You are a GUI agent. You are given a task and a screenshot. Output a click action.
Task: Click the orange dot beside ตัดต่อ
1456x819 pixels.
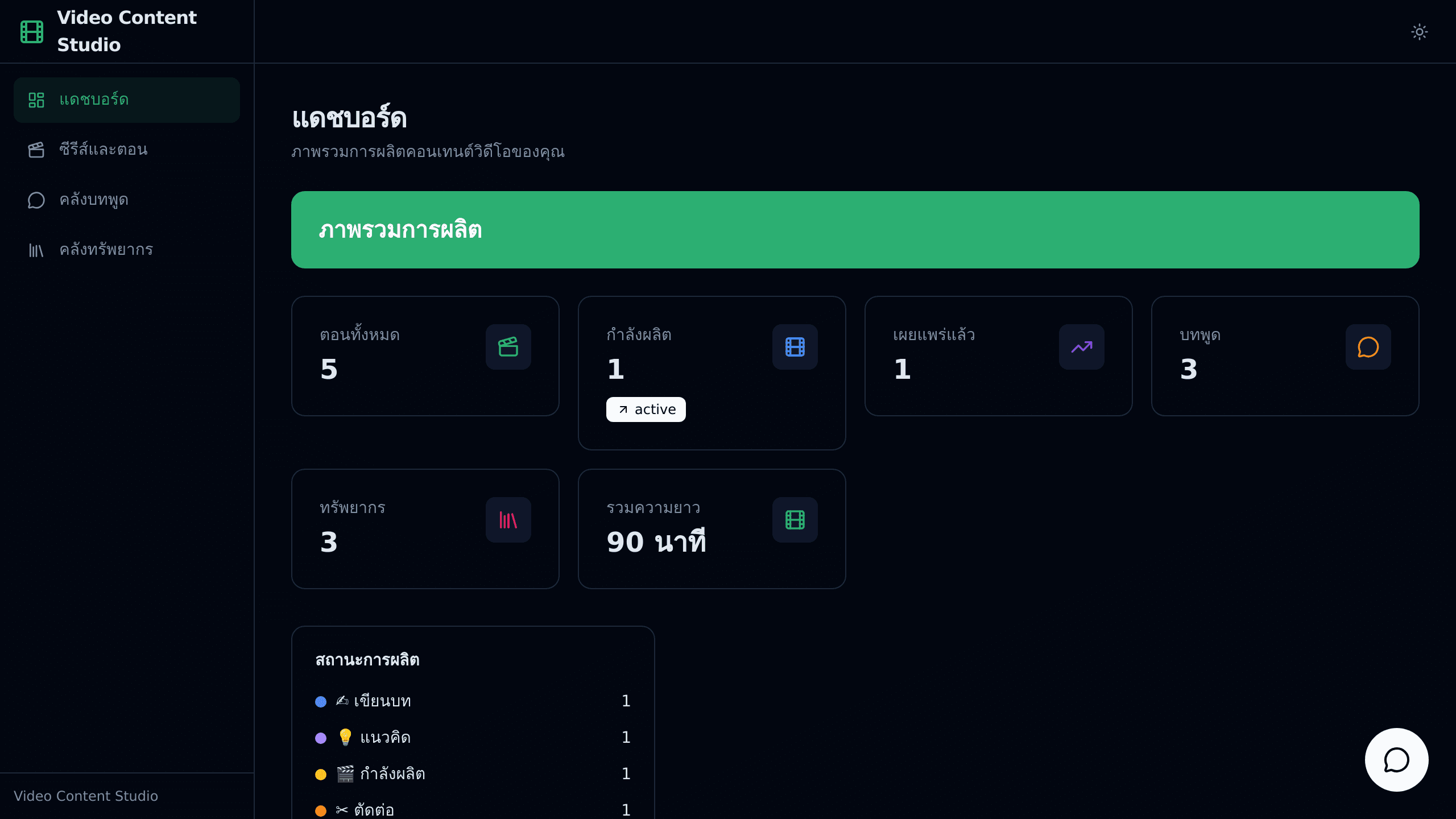(321, 811)
